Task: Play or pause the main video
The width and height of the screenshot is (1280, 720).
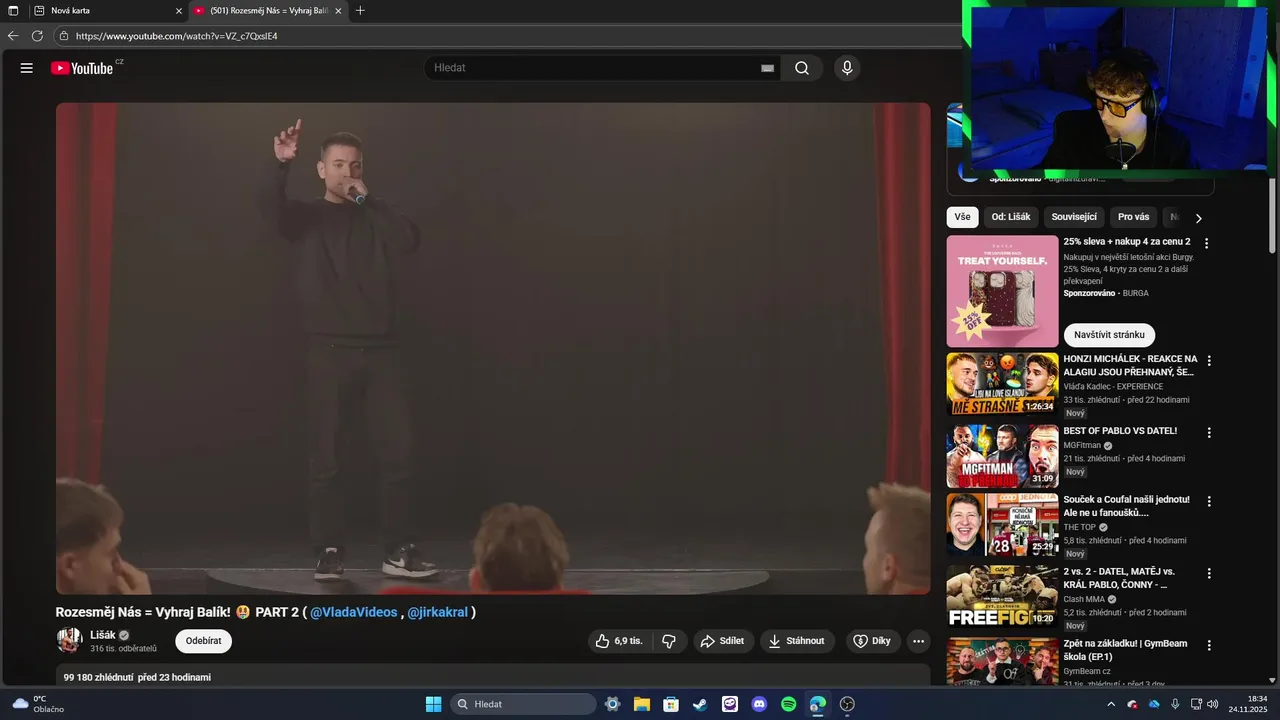Action: point(493,348)
